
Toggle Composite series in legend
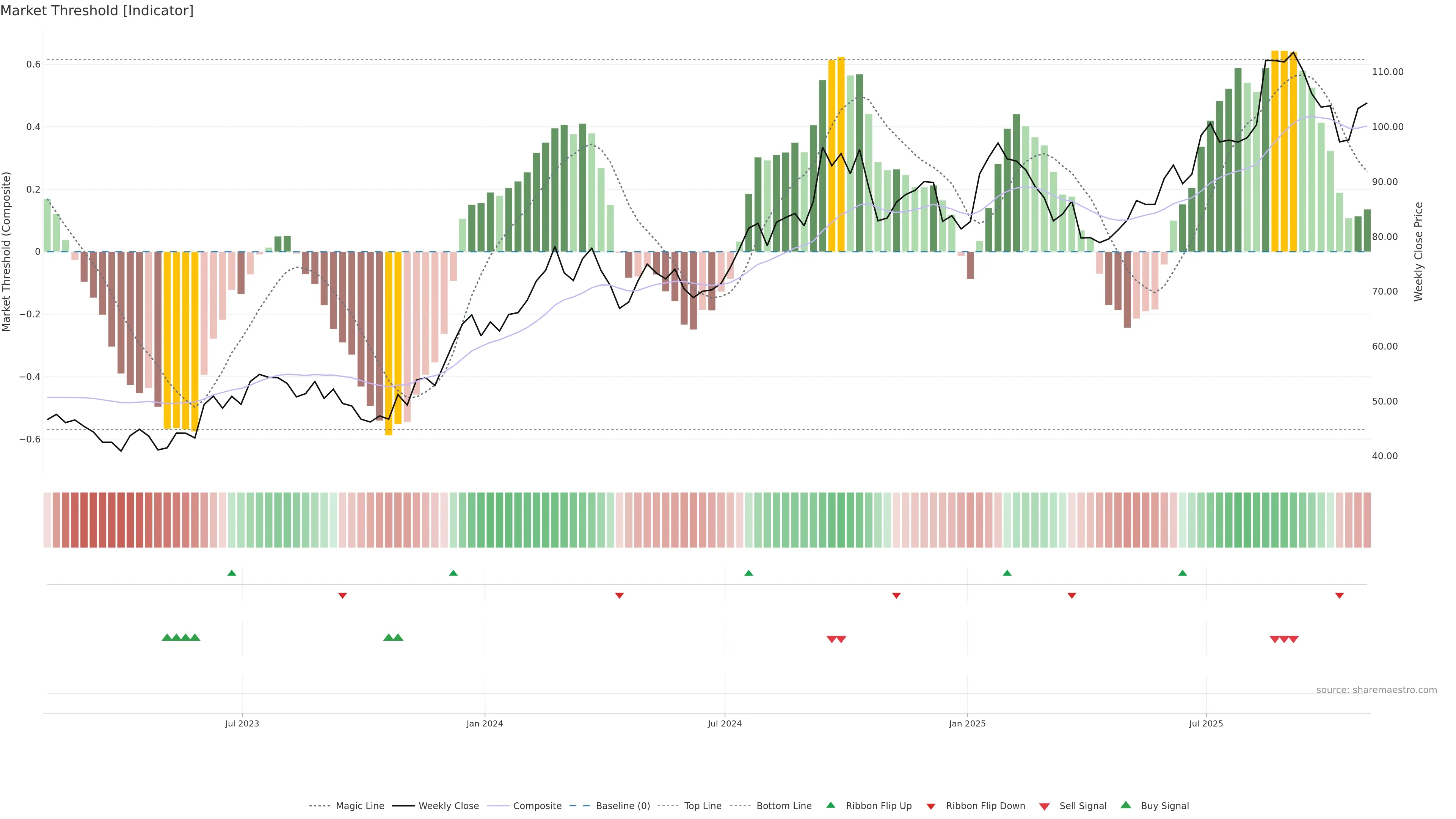click(537, 806)
